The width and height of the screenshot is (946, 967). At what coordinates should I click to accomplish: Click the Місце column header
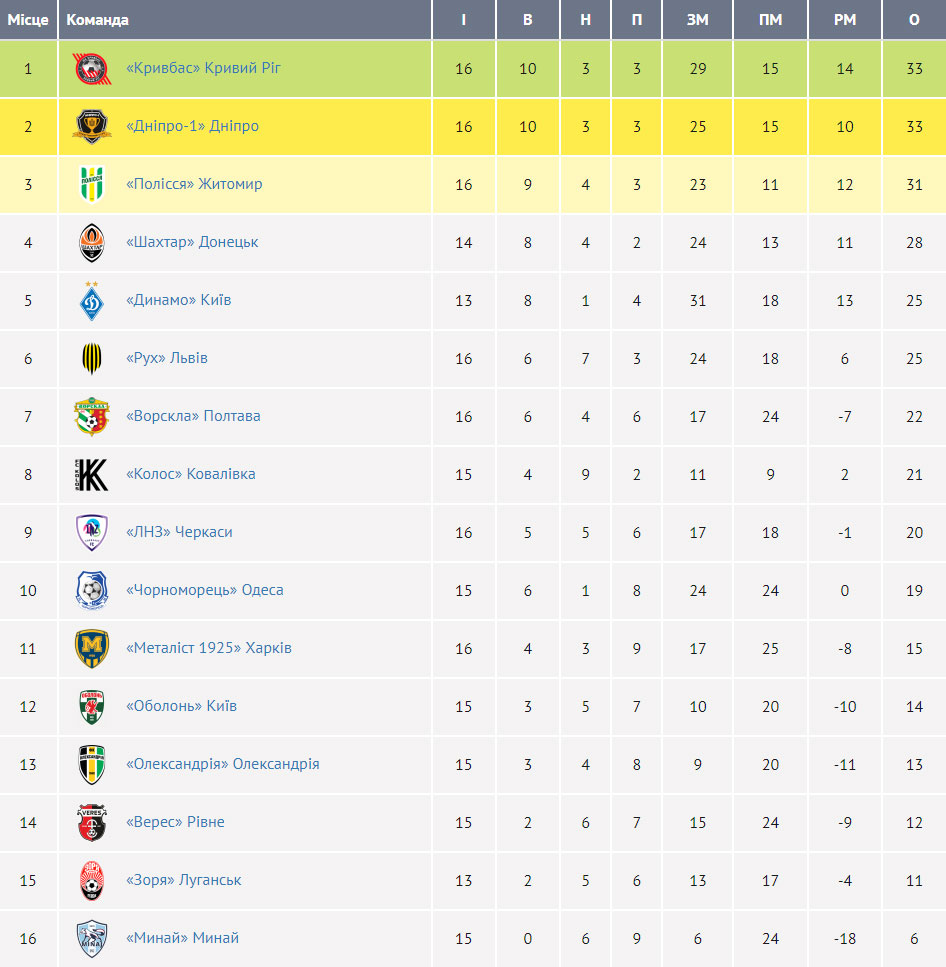point(28,20)
